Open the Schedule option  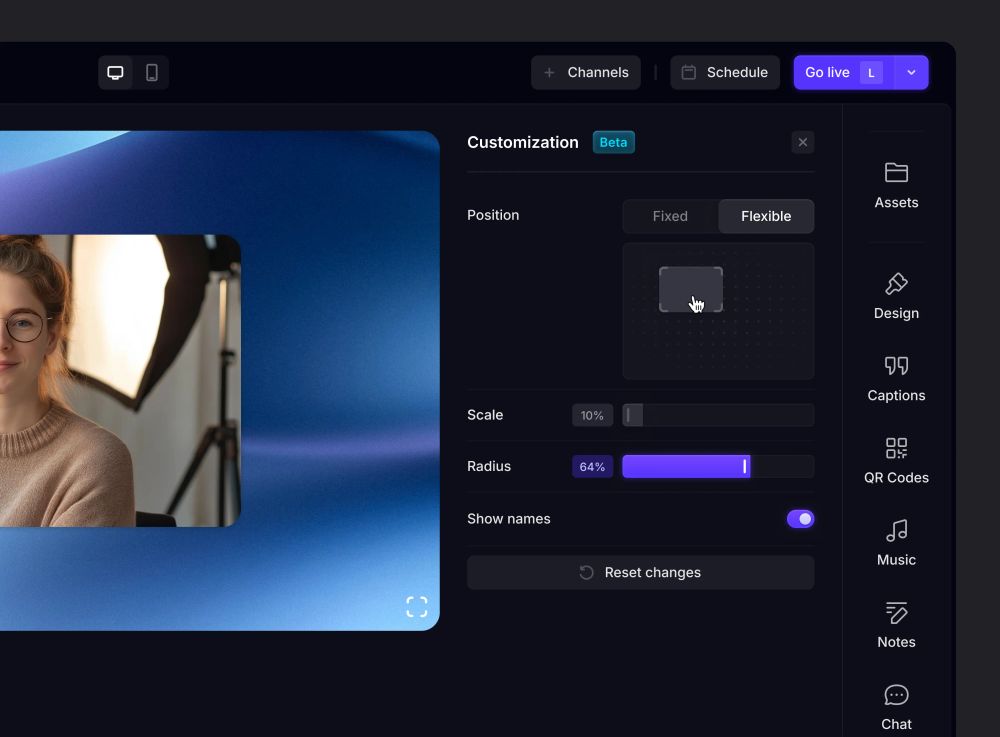[x=724, y=73]
